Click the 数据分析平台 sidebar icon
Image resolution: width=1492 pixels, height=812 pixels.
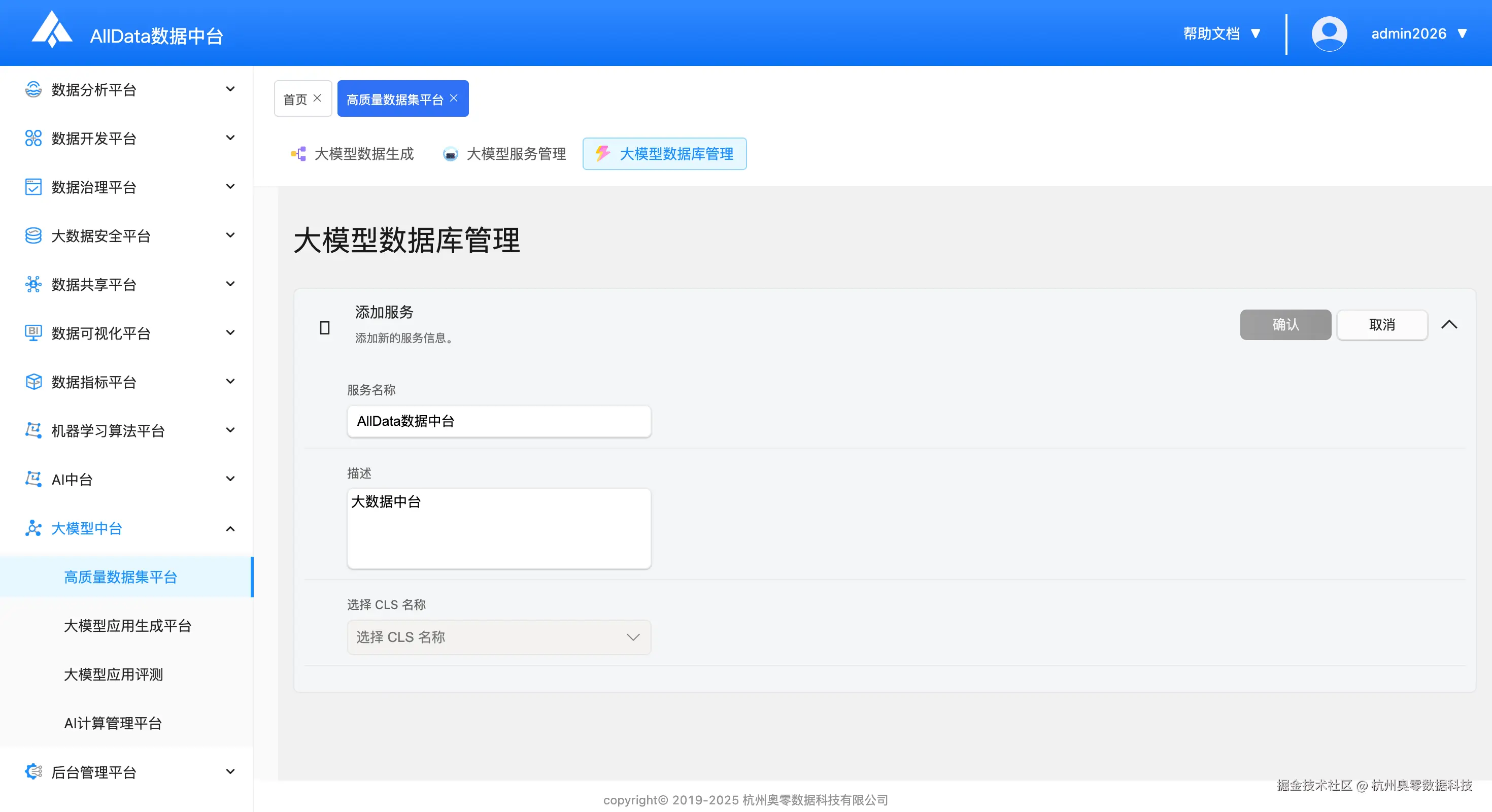pyautogui.click(x=33, y=90)
